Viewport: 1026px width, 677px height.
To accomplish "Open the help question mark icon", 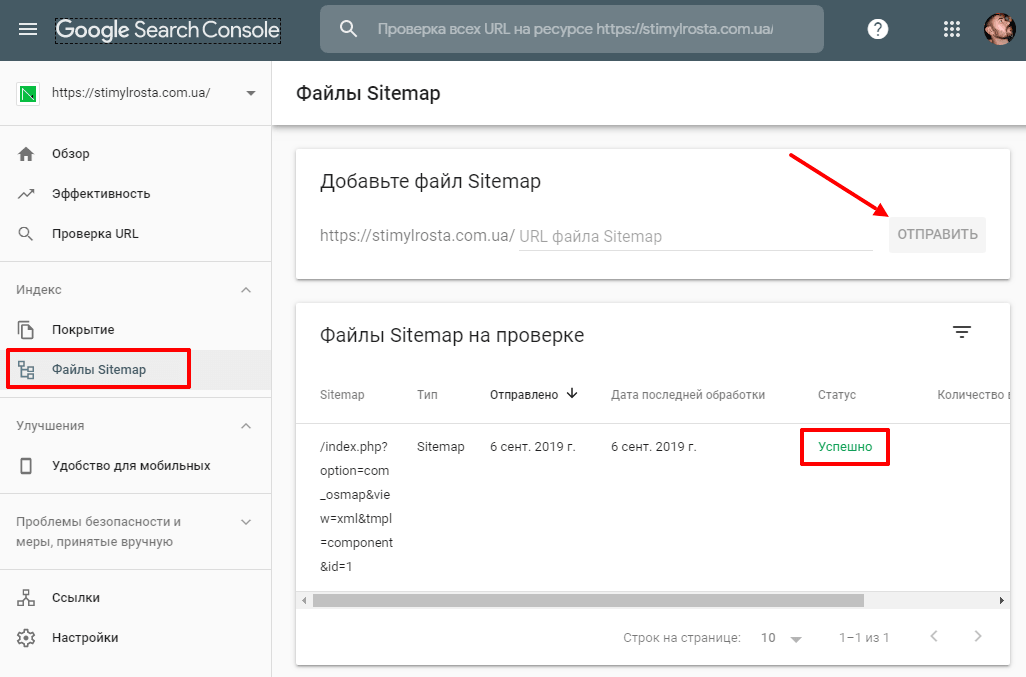I will [x=877, y=29].
